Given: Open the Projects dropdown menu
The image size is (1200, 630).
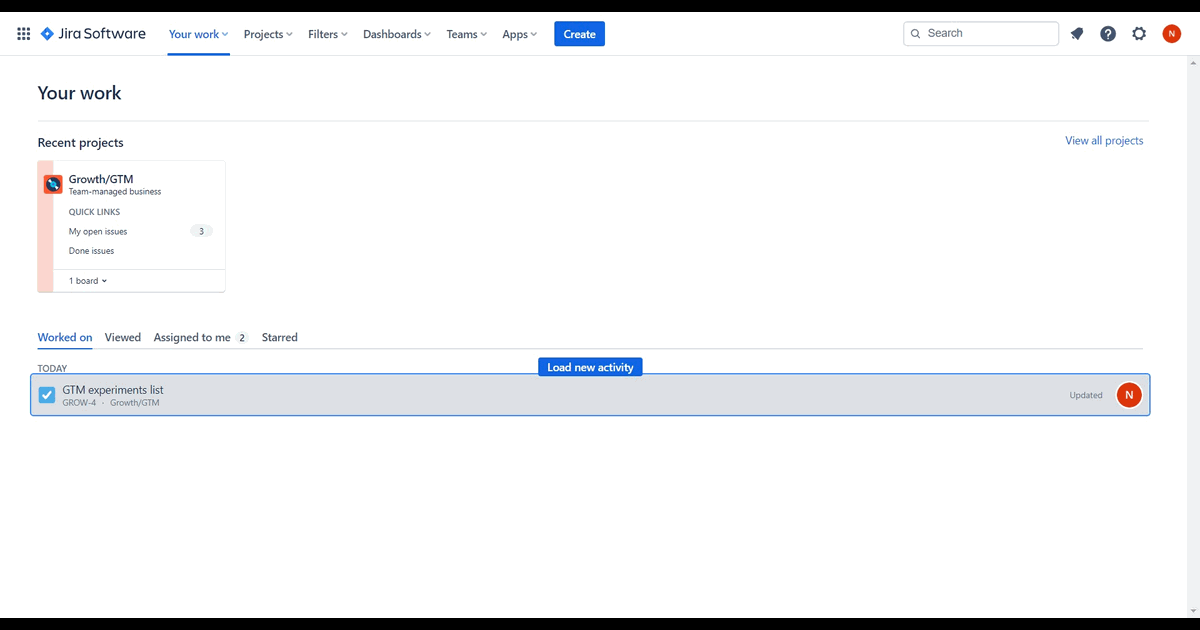Looking at the screenshot, I should click(x=268, y=34).
